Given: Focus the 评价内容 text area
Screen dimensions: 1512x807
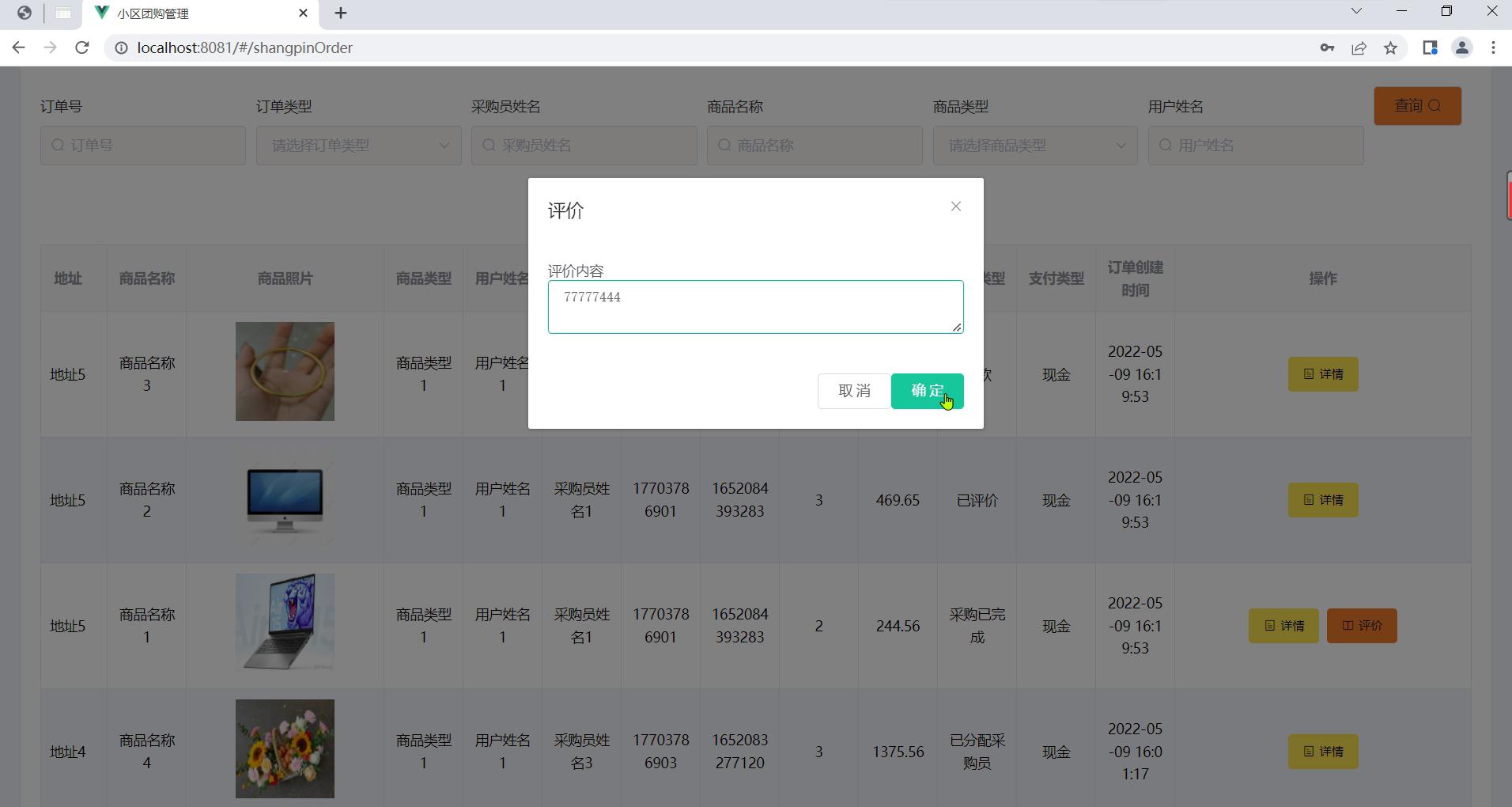Looking at the screenshot, I should (x=755, y=307).
